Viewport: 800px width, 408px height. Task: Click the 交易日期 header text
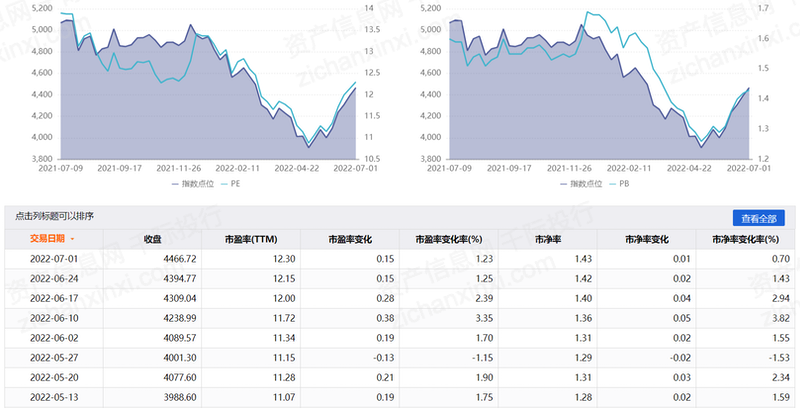point(47,240)
